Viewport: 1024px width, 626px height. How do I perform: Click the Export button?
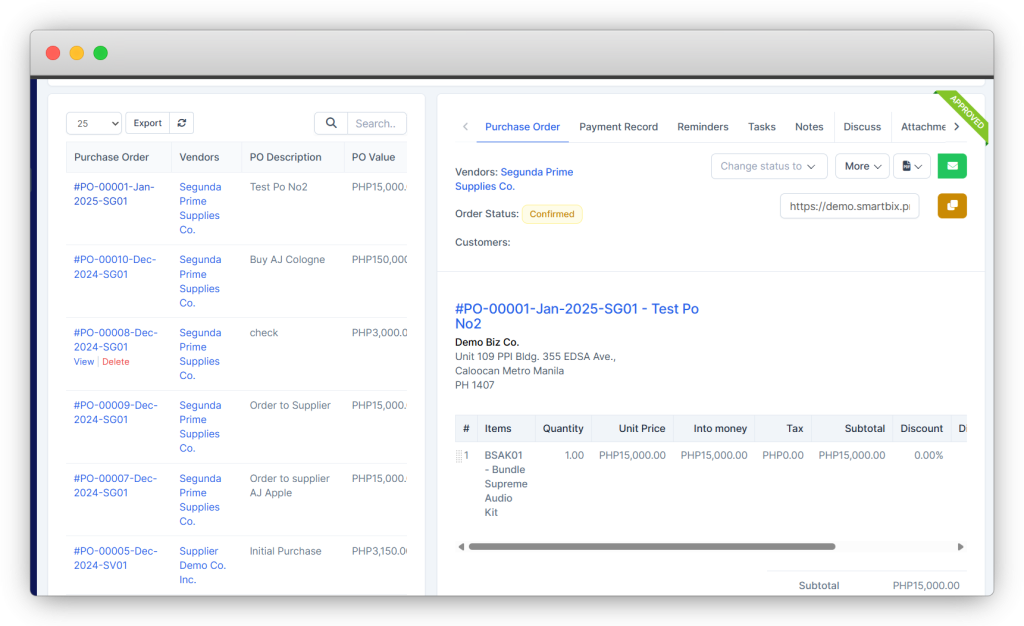(148, 123)
